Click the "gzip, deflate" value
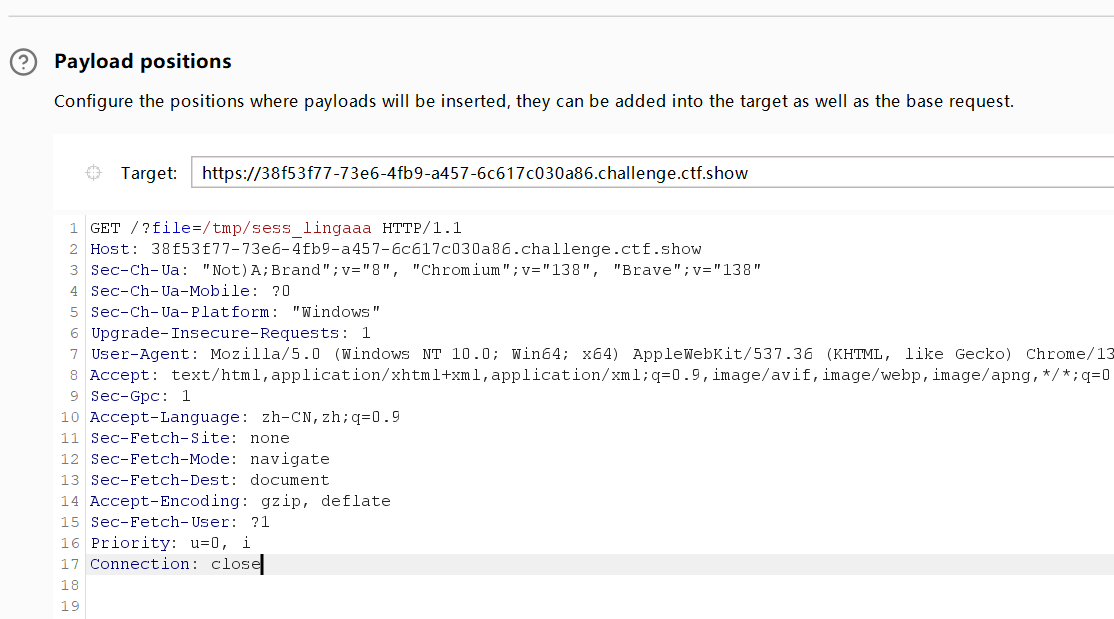 [x=325, y=501]
